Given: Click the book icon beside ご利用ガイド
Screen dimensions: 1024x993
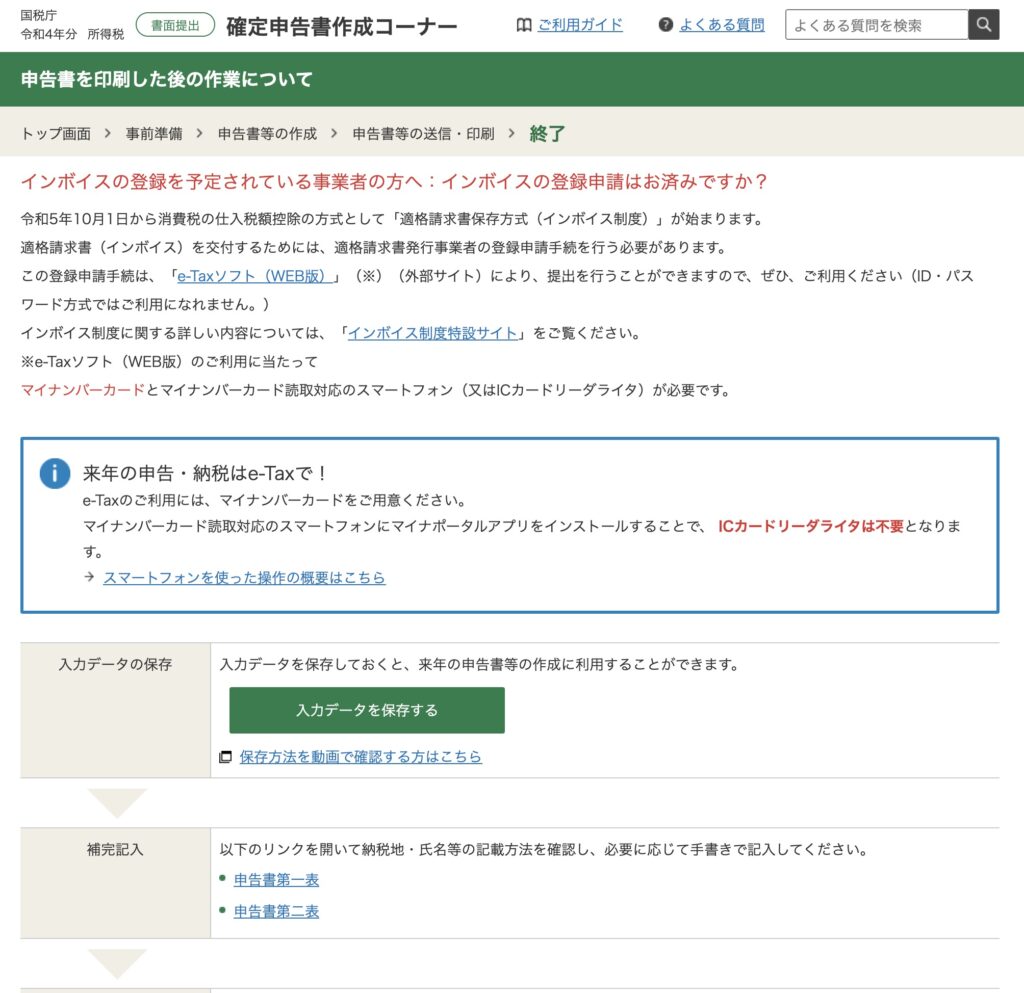Looking at the screenshot, I should [x=524, y=25].
